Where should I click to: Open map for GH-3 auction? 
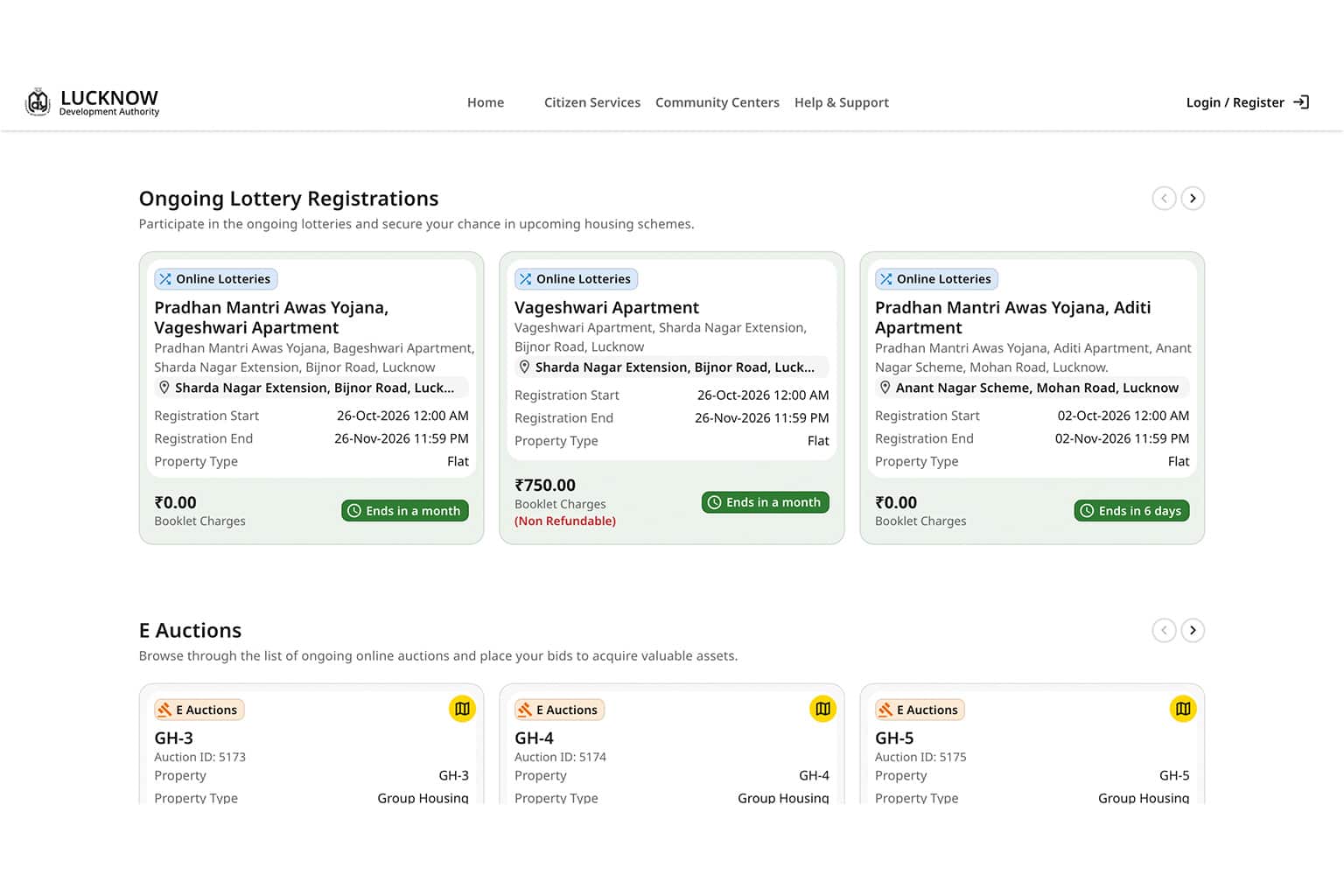click(462, 709)
